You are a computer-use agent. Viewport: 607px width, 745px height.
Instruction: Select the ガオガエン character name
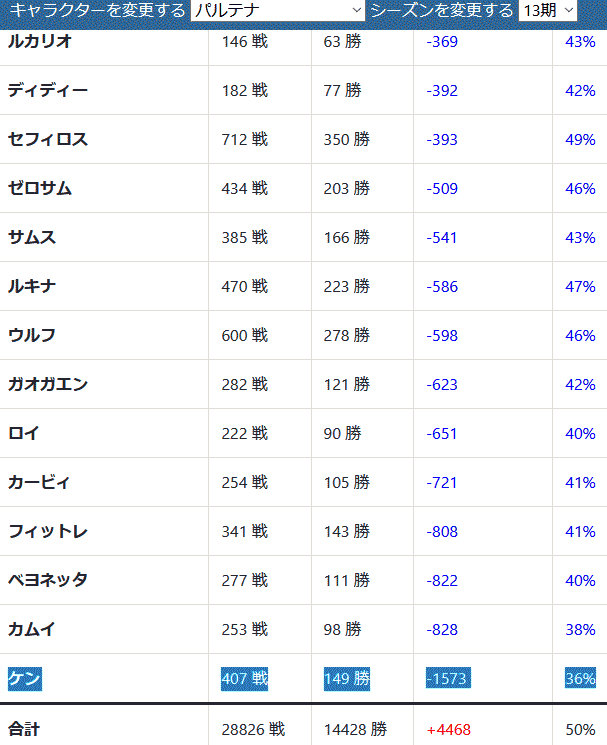pos(48,384)
